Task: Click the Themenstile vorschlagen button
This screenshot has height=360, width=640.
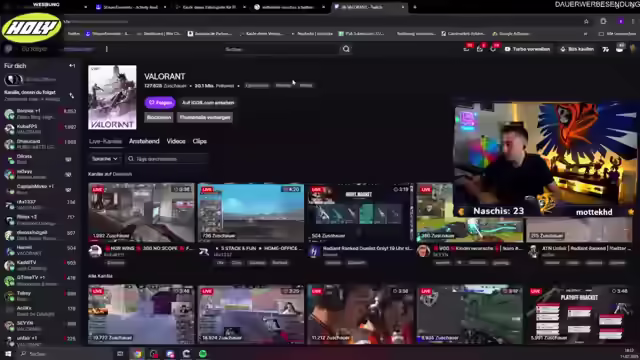Action: [x=205, y=118]
